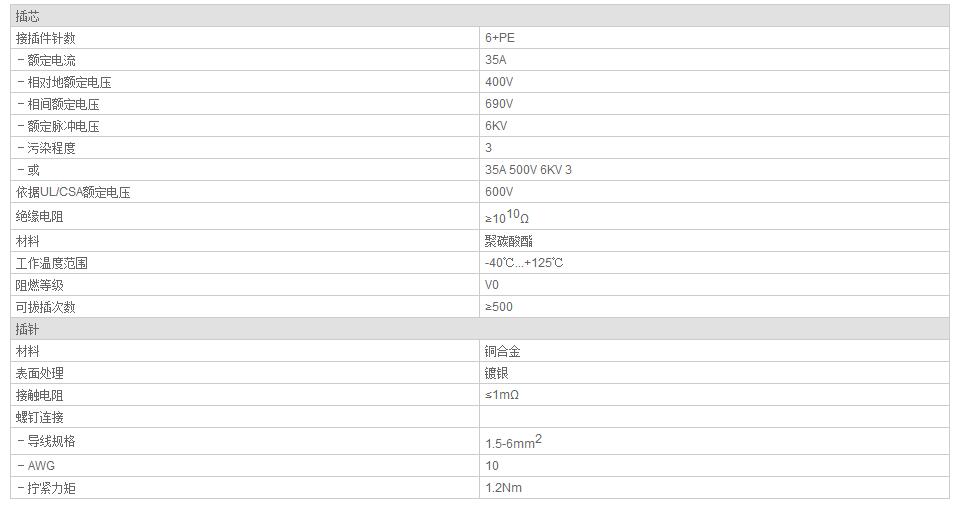
Task: Click the 690V value cell
Action: pyautogui.click(x=715, y=104)
